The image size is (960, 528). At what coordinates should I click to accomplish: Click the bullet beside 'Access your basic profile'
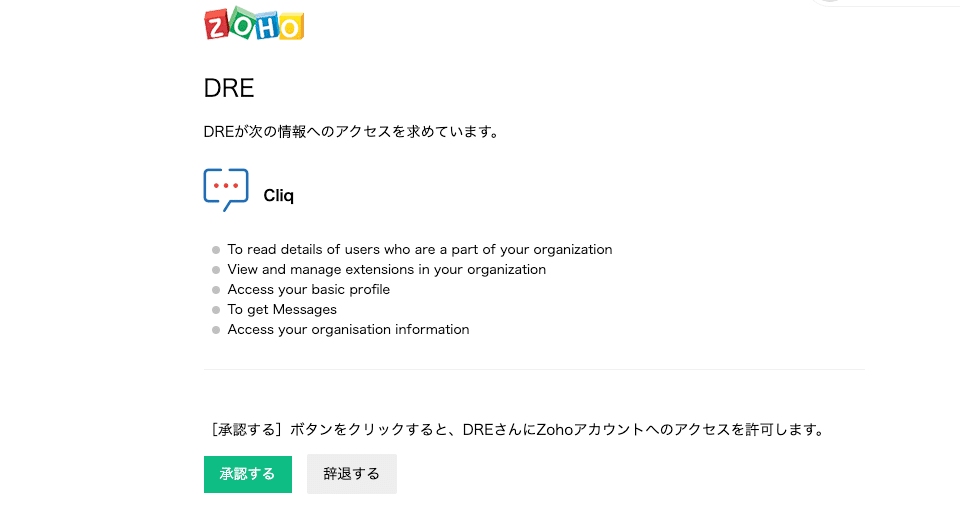click(216, 290)
